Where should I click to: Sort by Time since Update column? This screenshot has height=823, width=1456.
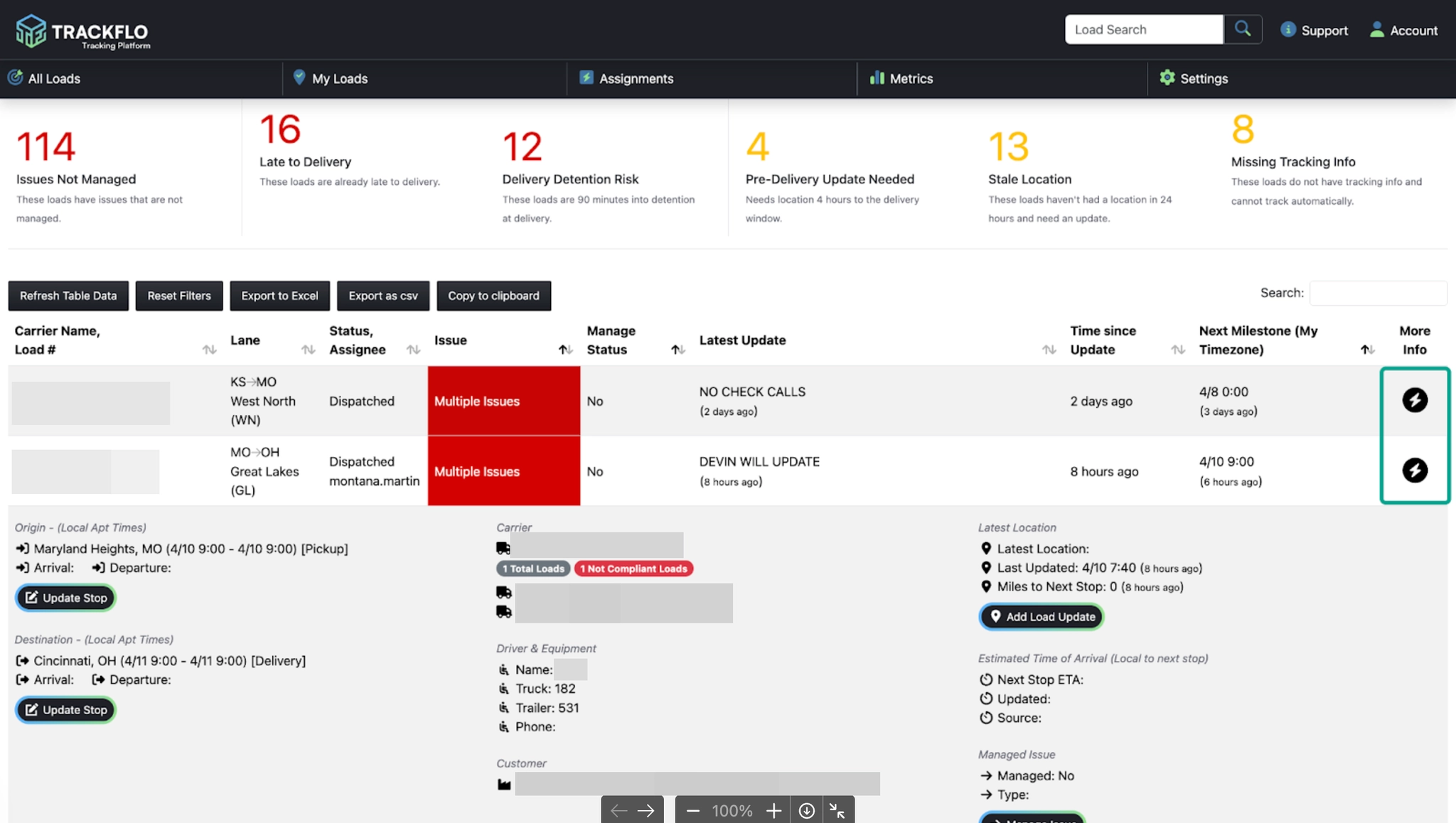[1178, 349]
